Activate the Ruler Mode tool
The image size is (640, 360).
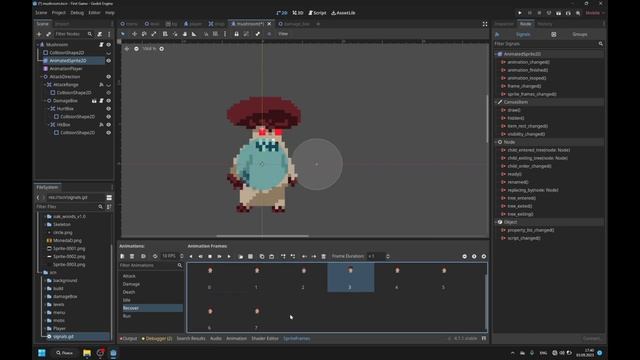[194, 34]
